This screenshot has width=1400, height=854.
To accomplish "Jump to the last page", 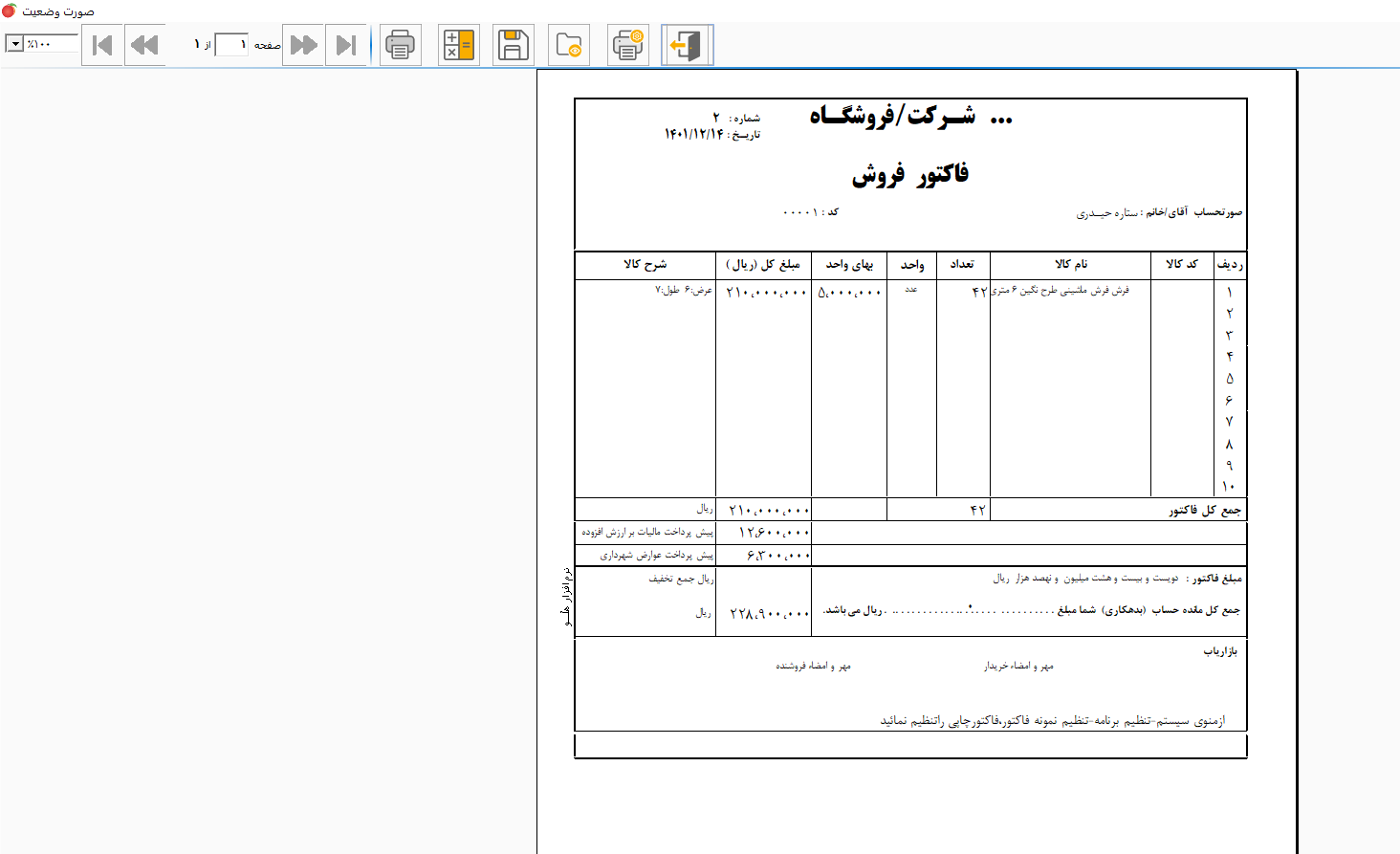I will click(346, 45).
